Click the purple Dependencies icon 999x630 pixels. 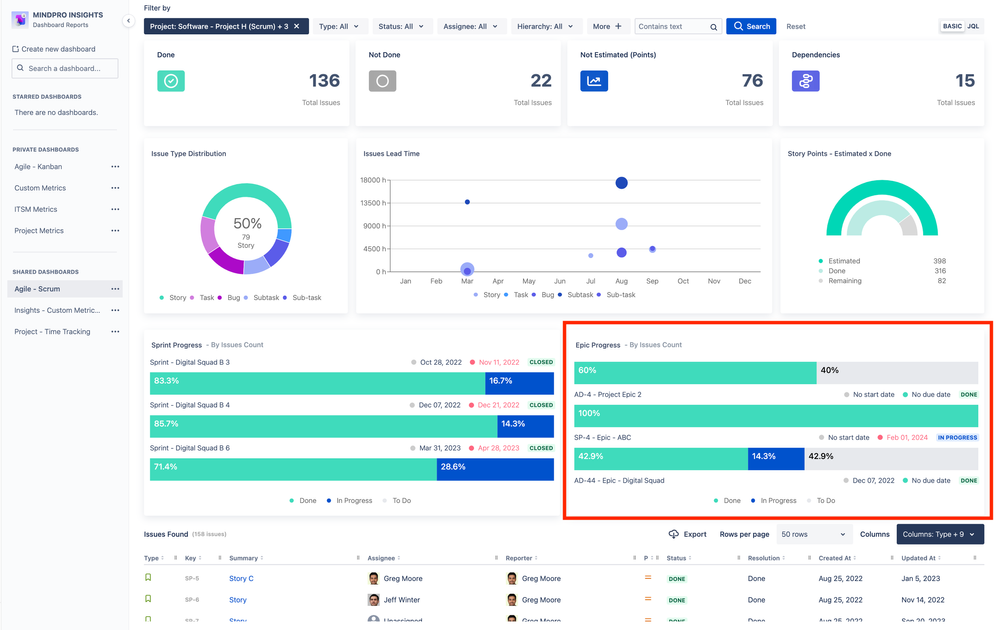[805, 81]
